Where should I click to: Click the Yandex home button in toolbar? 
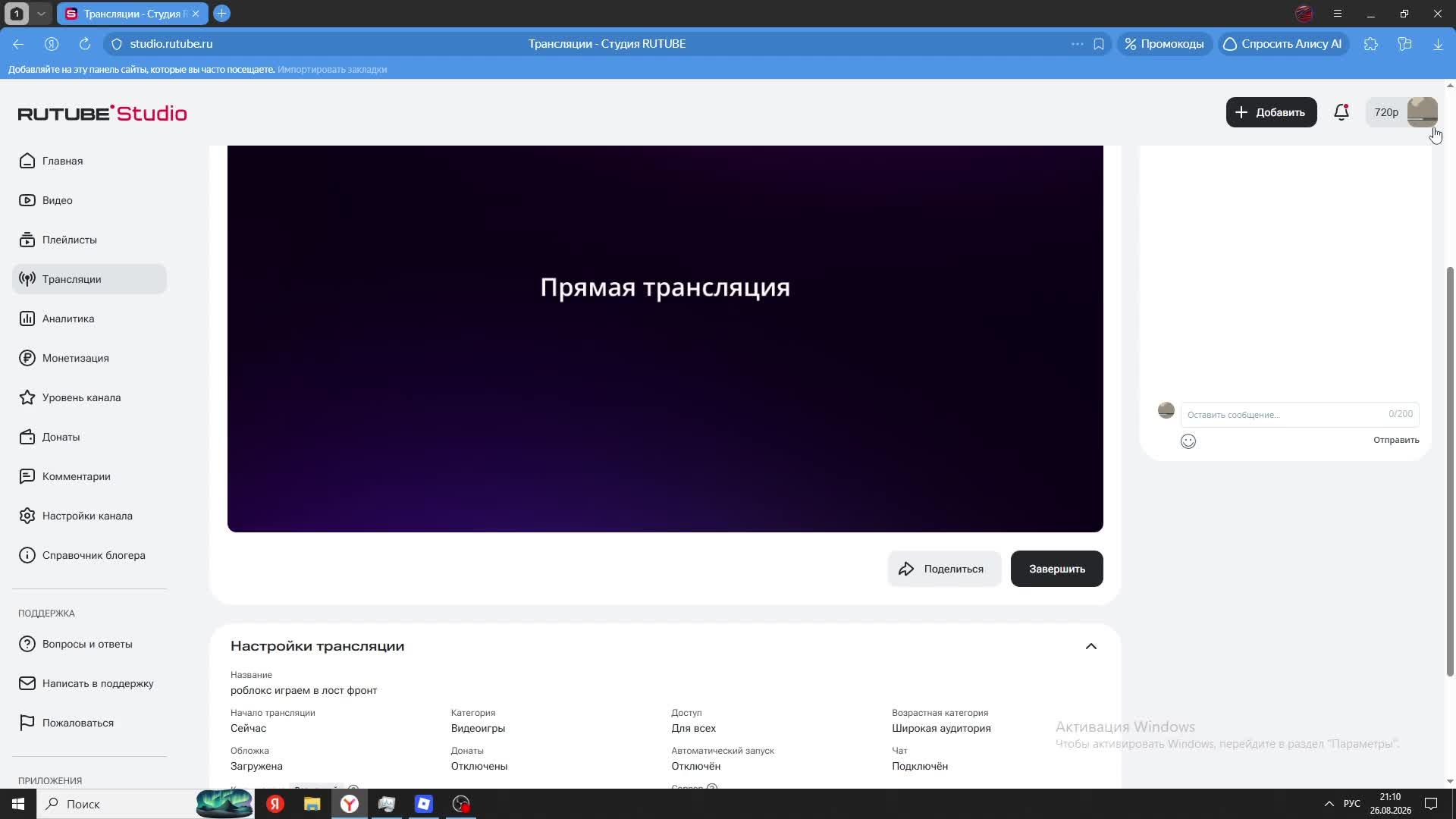coord(52,44)
